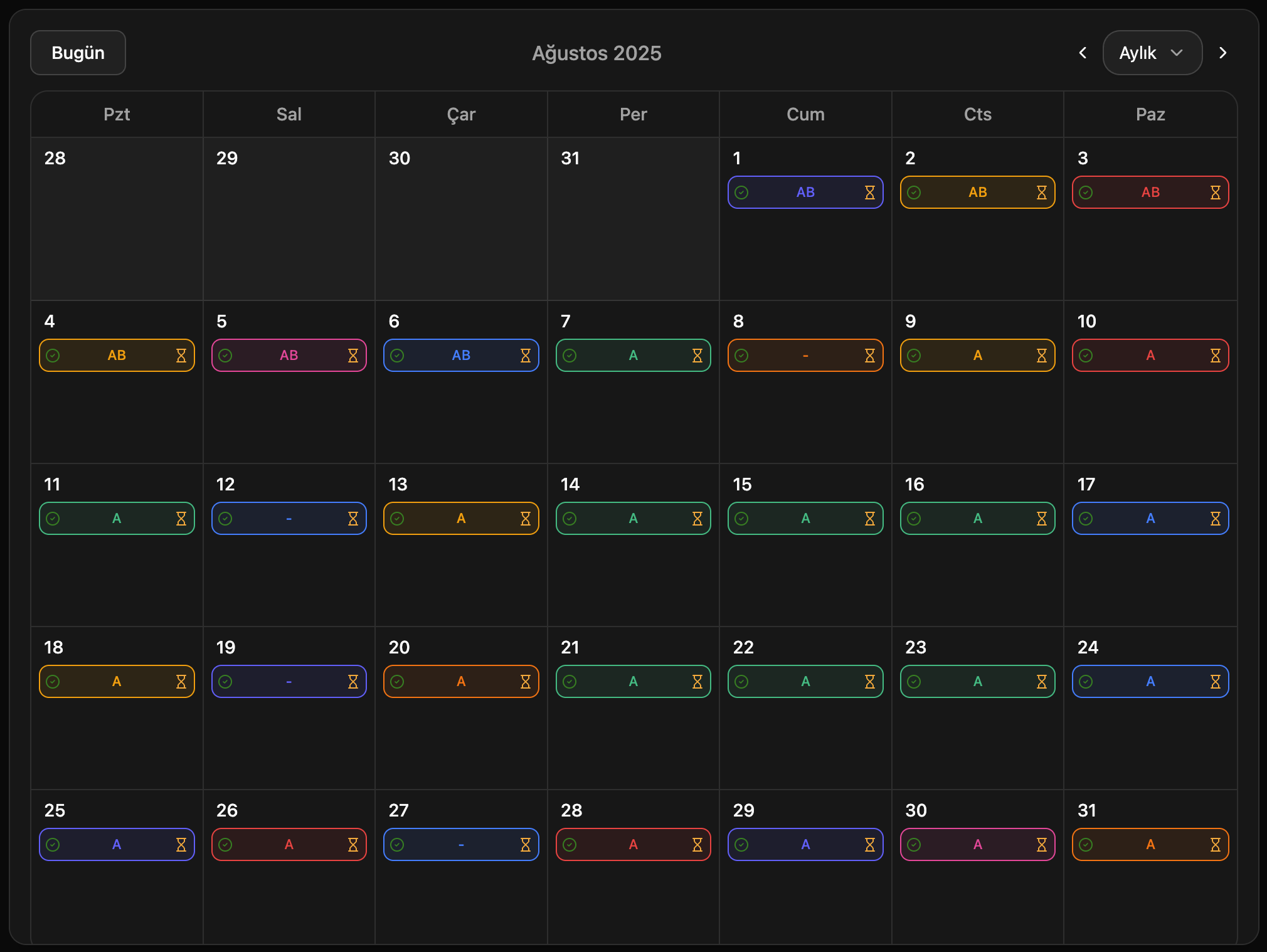Click the check circle on August 29 event
This screenshot has width=1267, height=952.
pyautogui.click(x=741, y=845)
